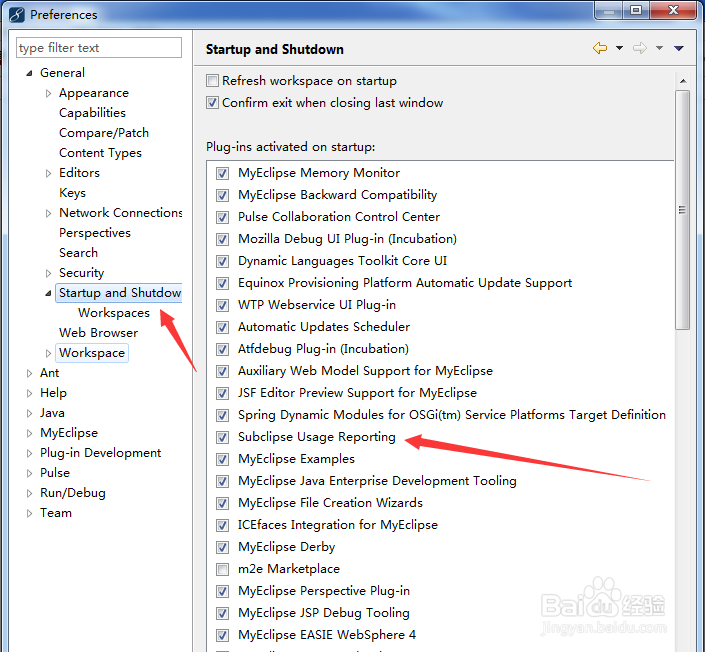Expand the Appearance tree node
Screen dimensions: 705x652
tap(48, 93)
